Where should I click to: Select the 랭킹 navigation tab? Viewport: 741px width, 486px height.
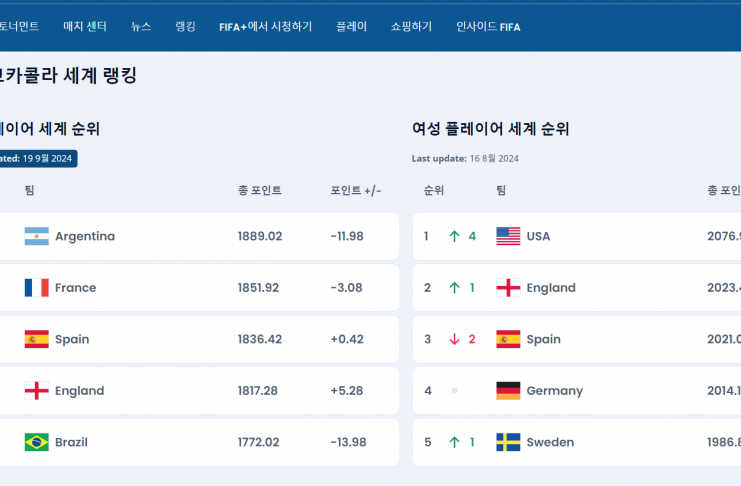pyautogui.click(x=185, y=27)
